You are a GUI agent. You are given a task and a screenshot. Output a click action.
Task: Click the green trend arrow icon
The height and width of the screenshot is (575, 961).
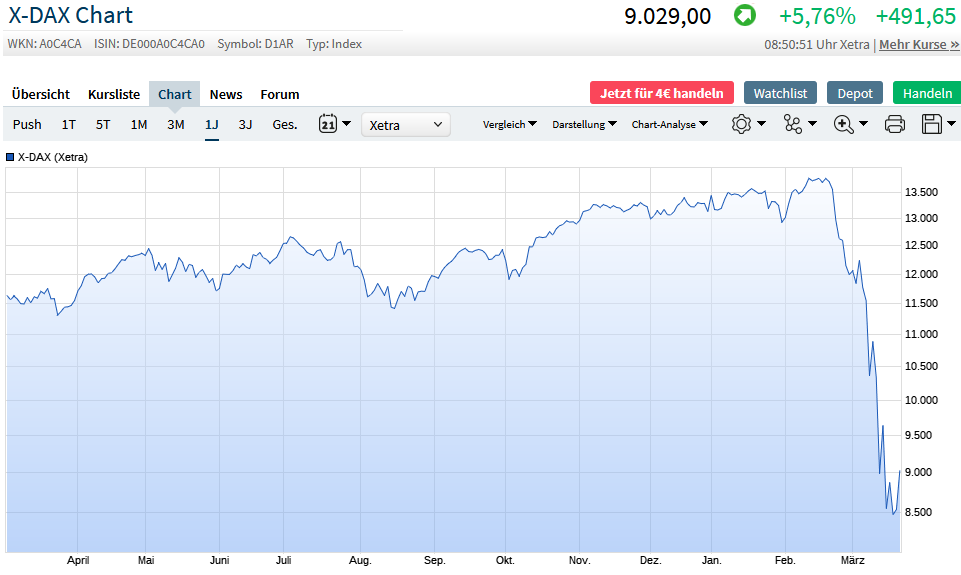pyautogui.click(x=745, y=15)
